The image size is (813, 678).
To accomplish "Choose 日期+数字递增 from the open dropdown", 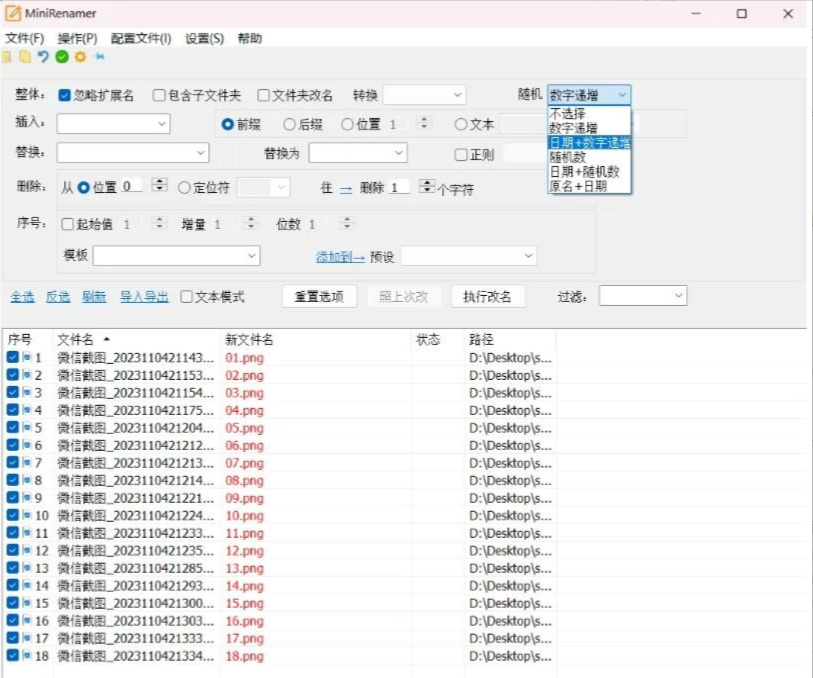I will (589, 143).
